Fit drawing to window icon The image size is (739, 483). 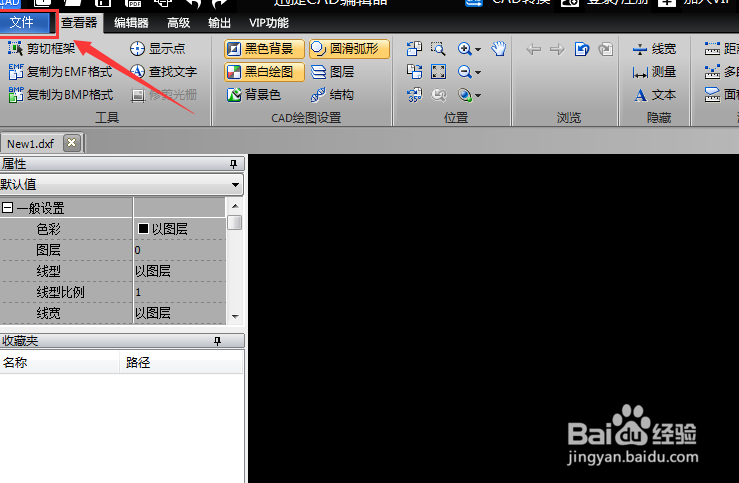point(438,72)
